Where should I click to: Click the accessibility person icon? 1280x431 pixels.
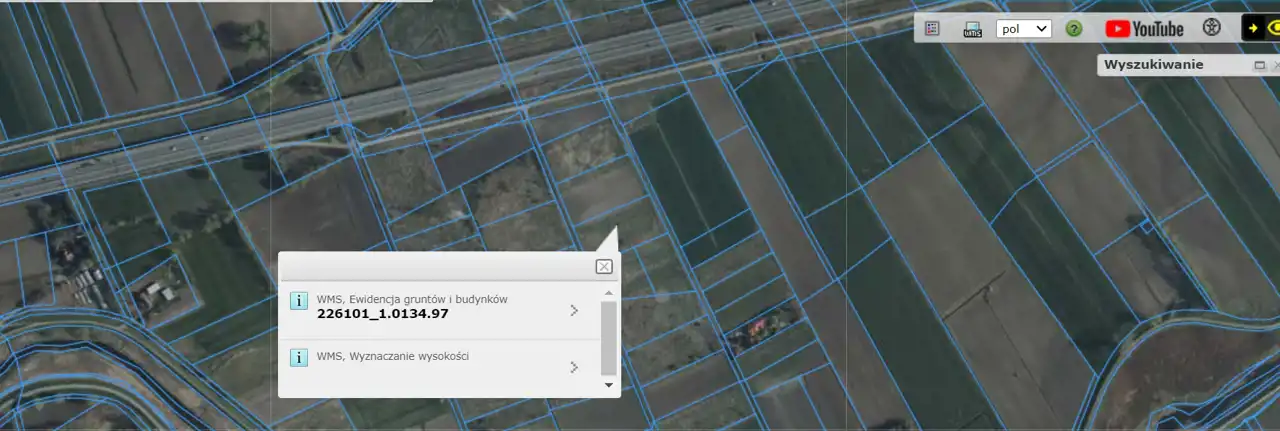point(1212,29)
